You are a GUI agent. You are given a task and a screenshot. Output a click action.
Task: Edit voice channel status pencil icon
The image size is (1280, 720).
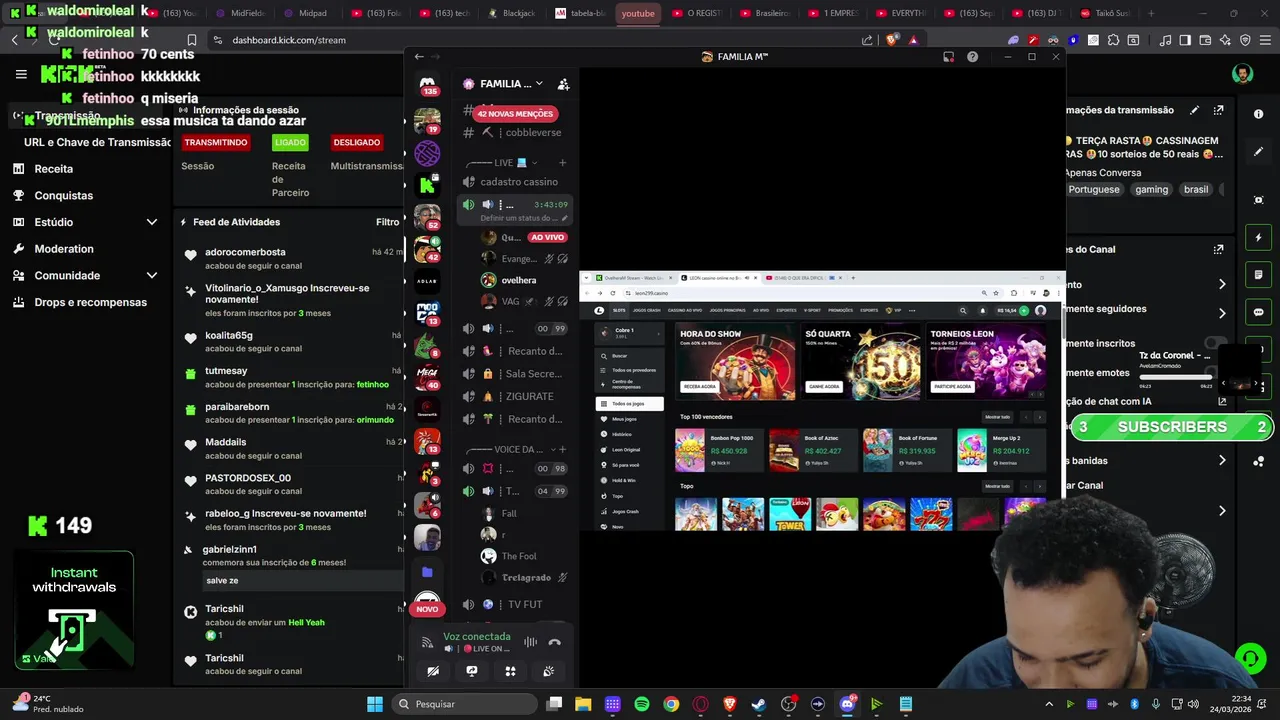point(564,218)
